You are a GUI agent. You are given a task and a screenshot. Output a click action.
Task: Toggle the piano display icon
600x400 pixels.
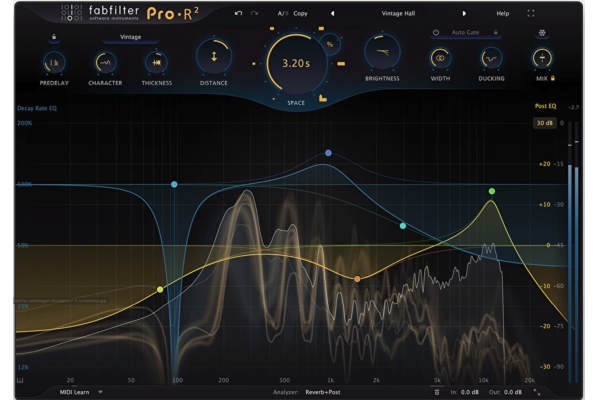point(20,380)
